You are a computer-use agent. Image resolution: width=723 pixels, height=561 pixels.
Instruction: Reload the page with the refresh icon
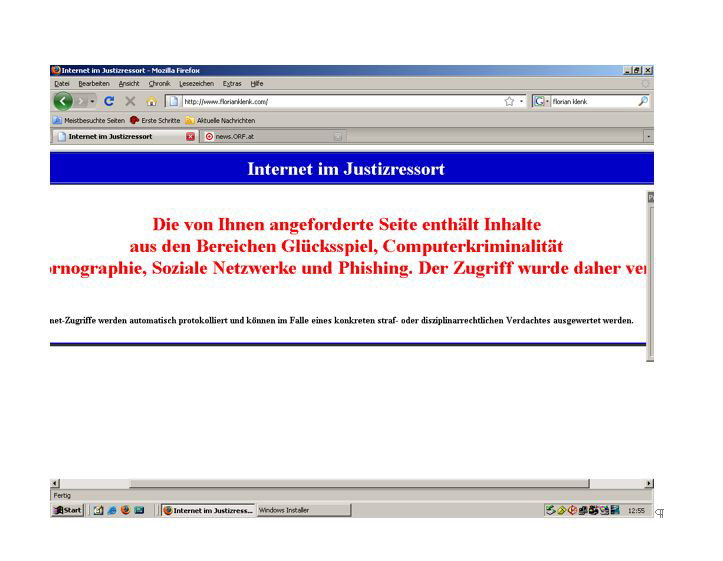[x=109, y=101]
